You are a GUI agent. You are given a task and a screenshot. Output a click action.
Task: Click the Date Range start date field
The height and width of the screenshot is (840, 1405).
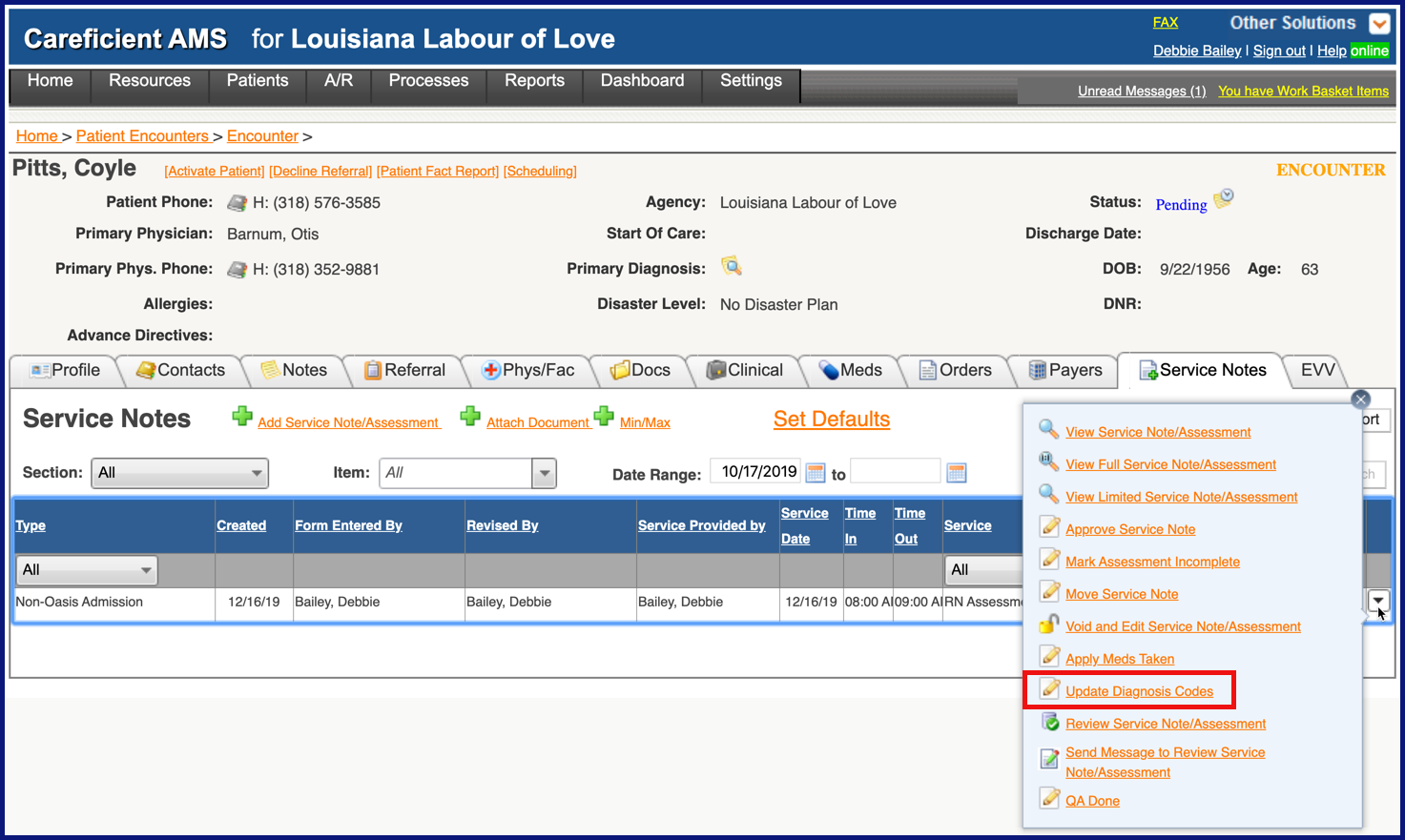tap(756, 472)
